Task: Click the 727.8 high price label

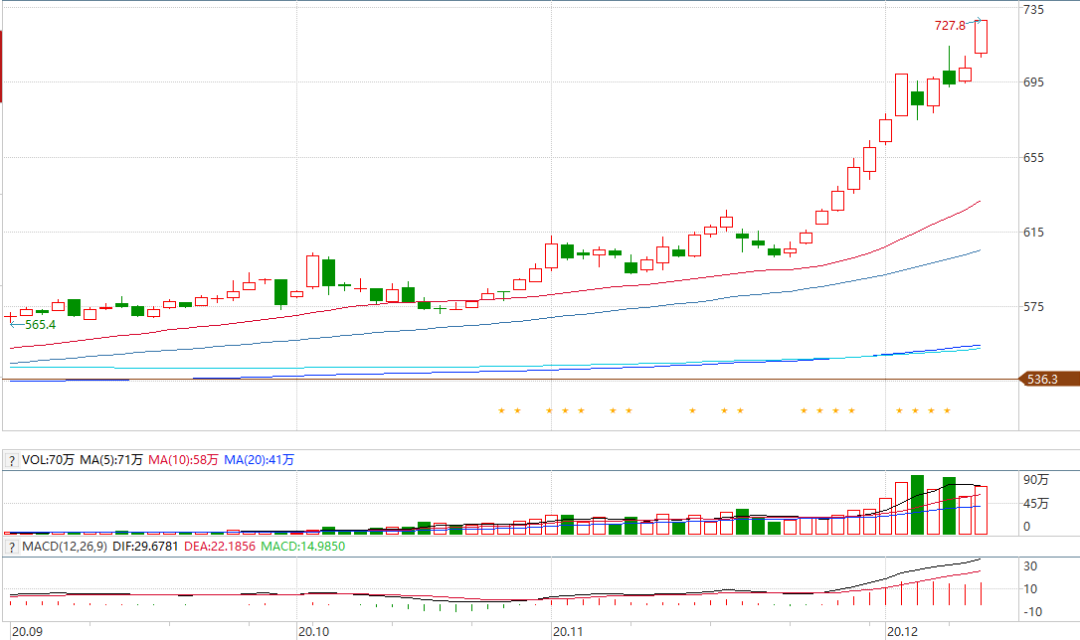Action: 950,25
